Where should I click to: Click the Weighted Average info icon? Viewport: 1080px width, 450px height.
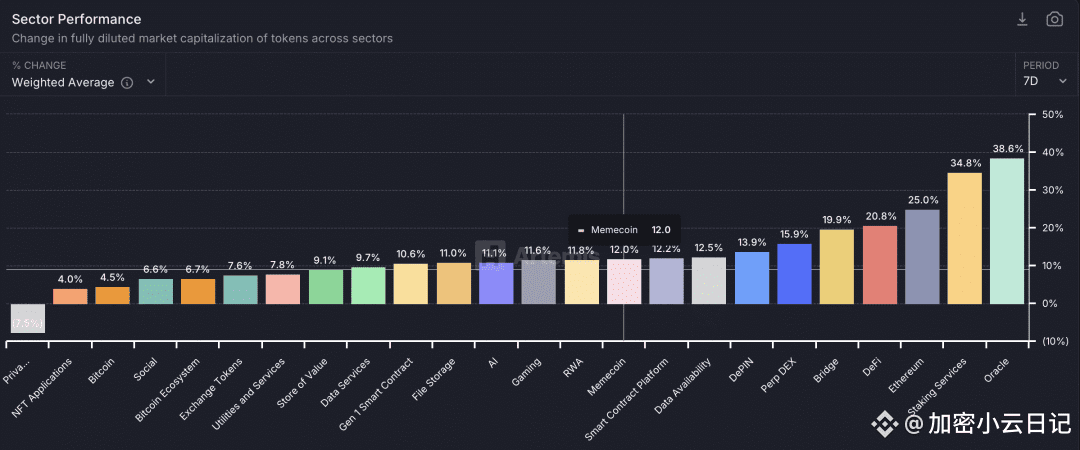click(127, 83)
